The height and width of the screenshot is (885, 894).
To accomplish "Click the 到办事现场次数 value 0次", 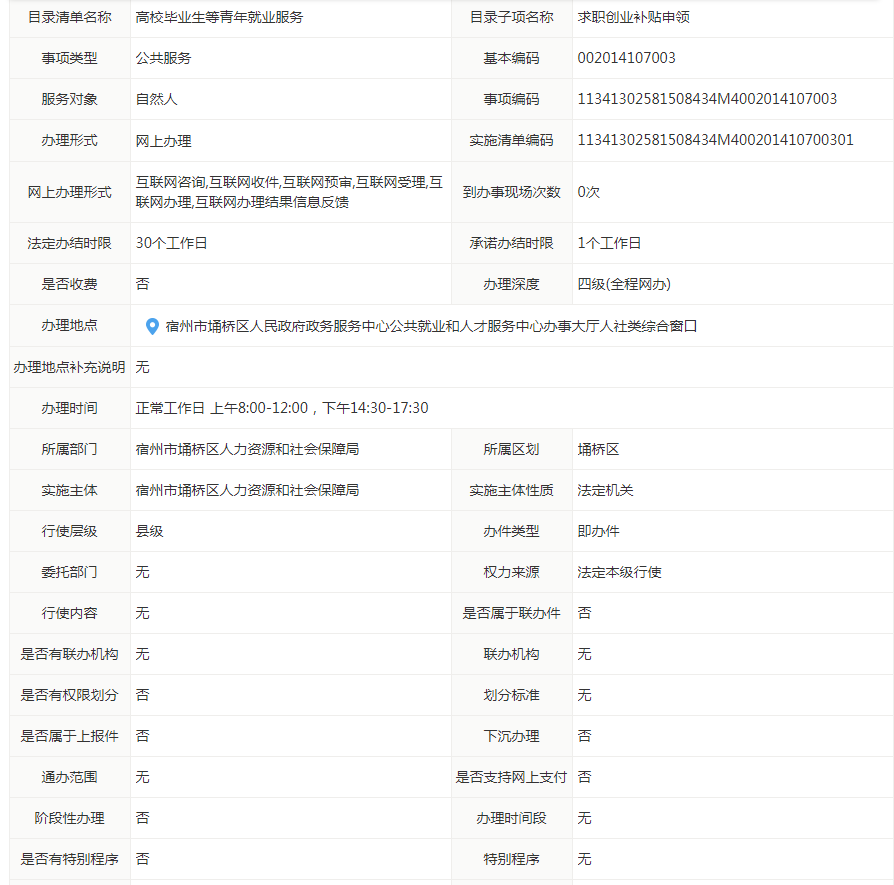I will click(x=588, y=192).
